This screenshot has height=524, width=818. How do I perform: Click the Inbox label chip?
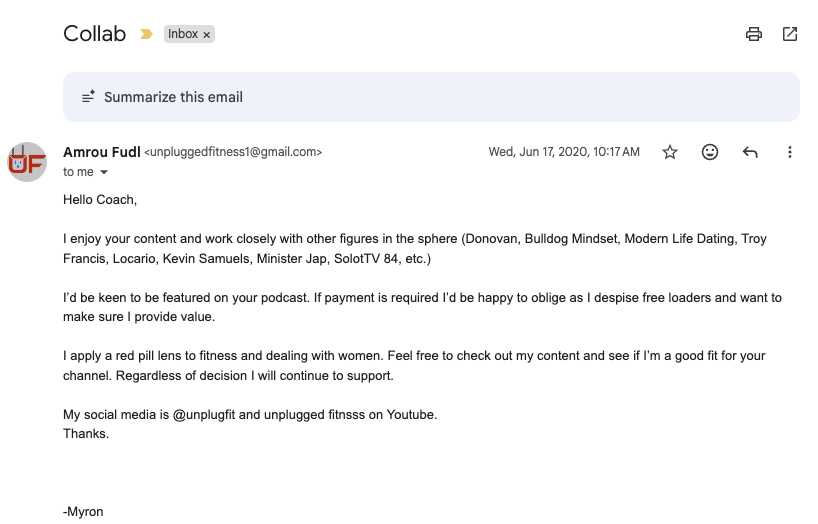[182, 34]
